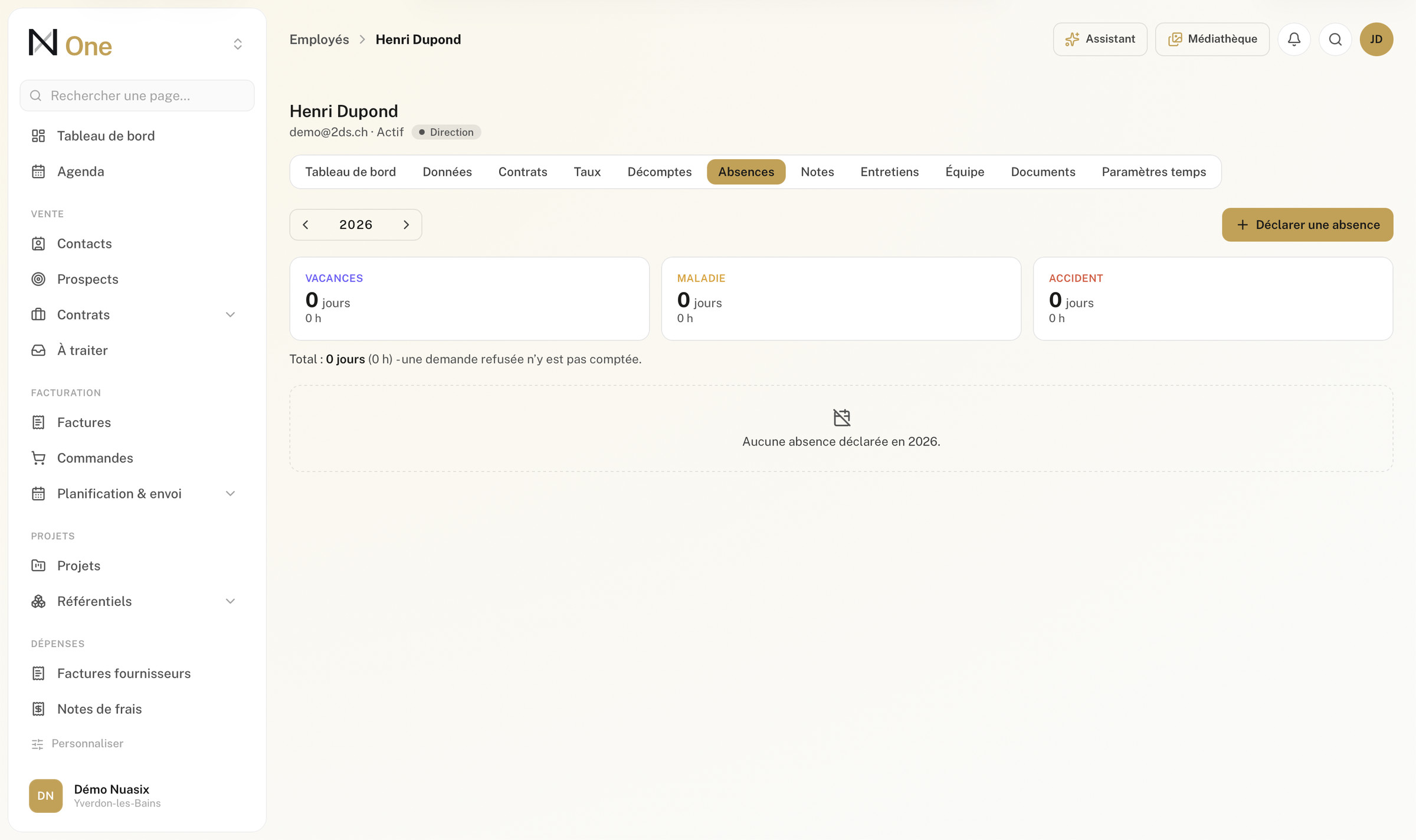Open the notifications bell icon

pyautogui.click(x=1294, y=39)
